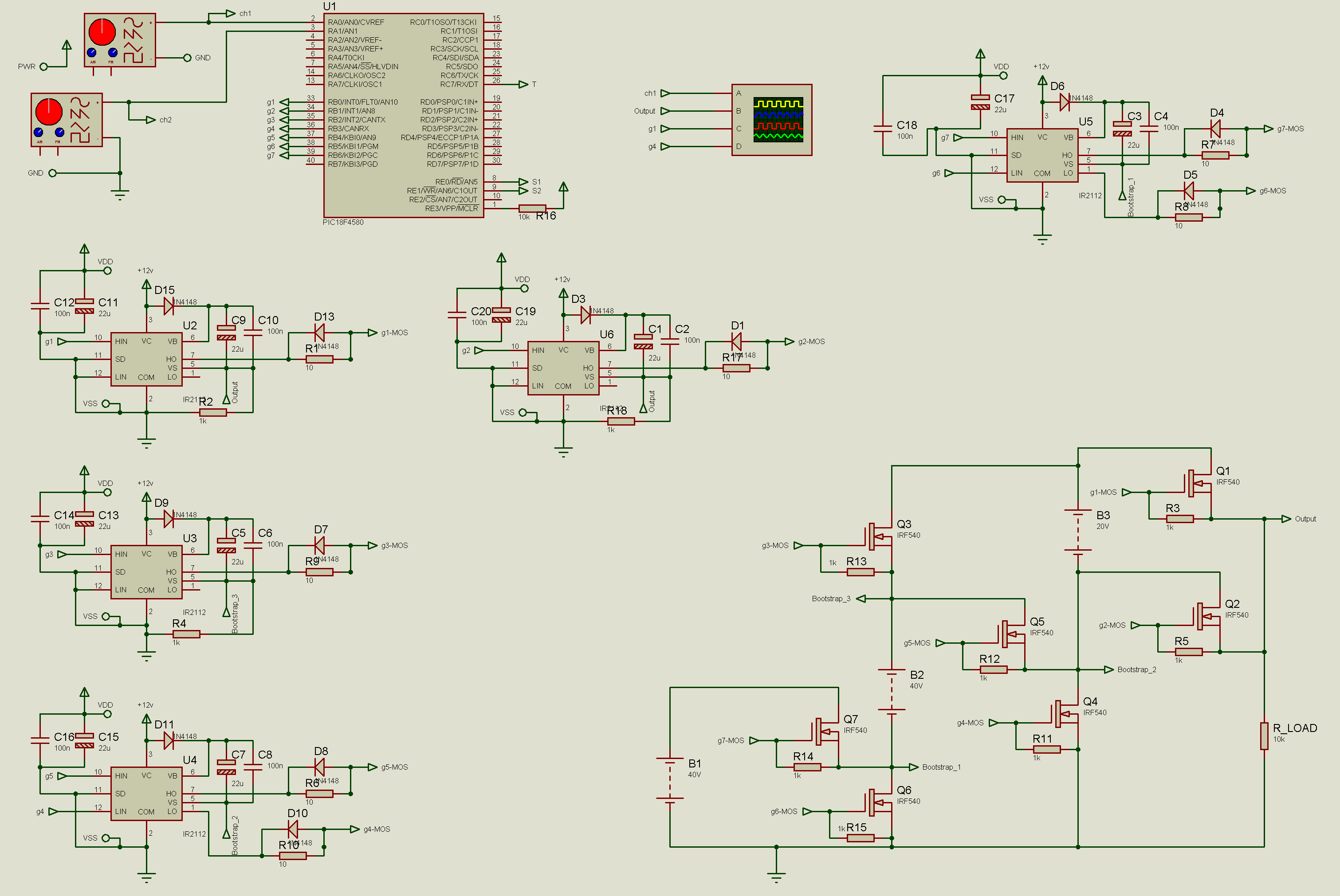Click the PIC18F4580 microcontroller U1

[403, 115]
